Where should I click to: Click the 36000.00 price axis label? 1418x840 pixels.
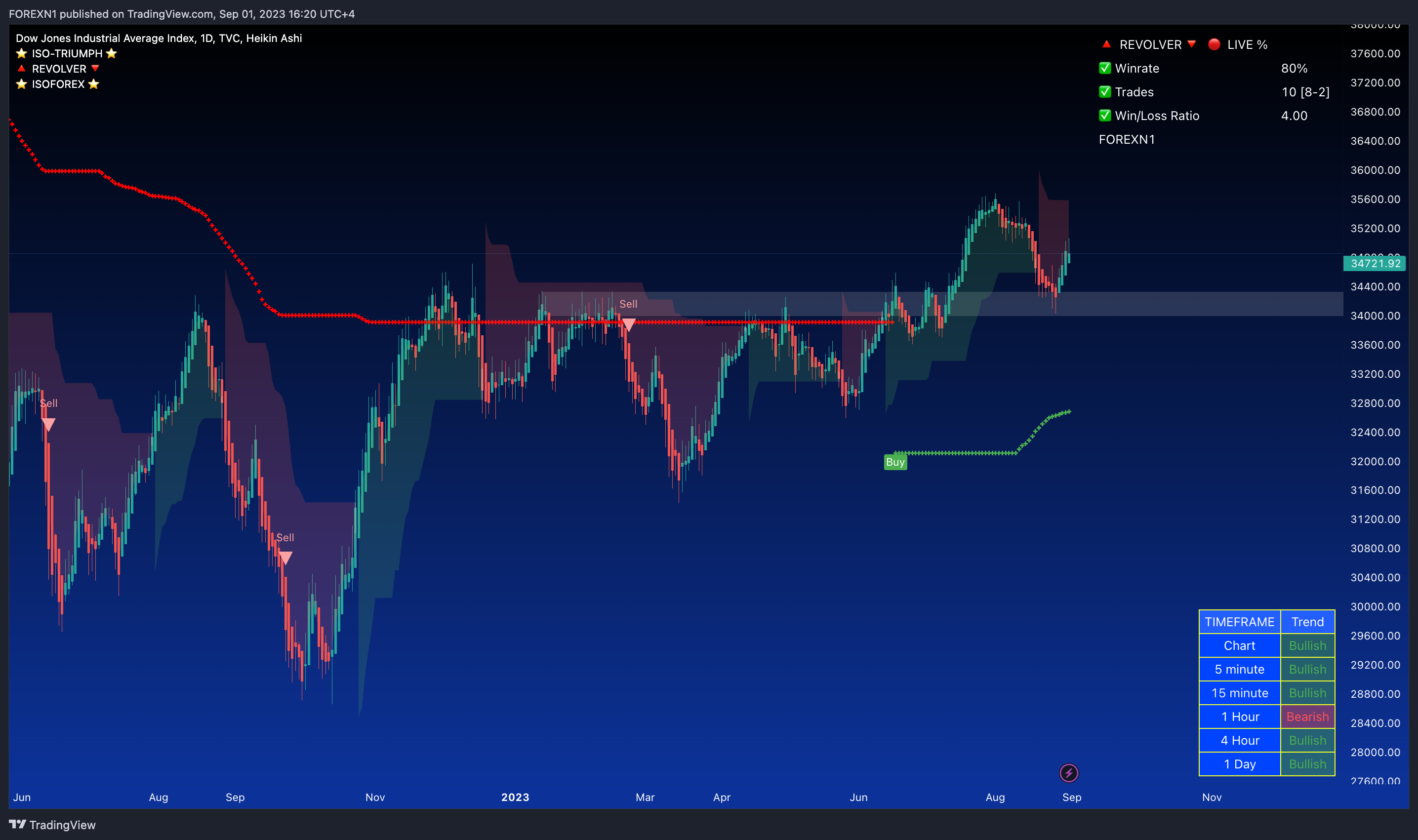(1375, 170)
